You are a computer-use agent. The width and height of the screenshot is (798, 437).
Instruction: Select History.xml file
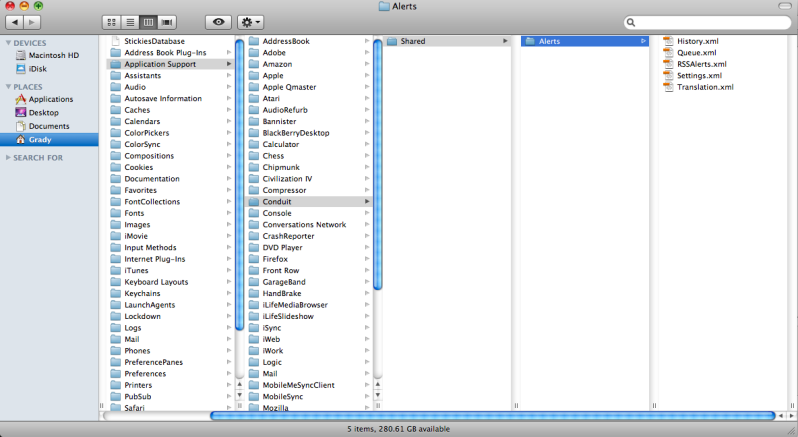click(x=697, y=41)
